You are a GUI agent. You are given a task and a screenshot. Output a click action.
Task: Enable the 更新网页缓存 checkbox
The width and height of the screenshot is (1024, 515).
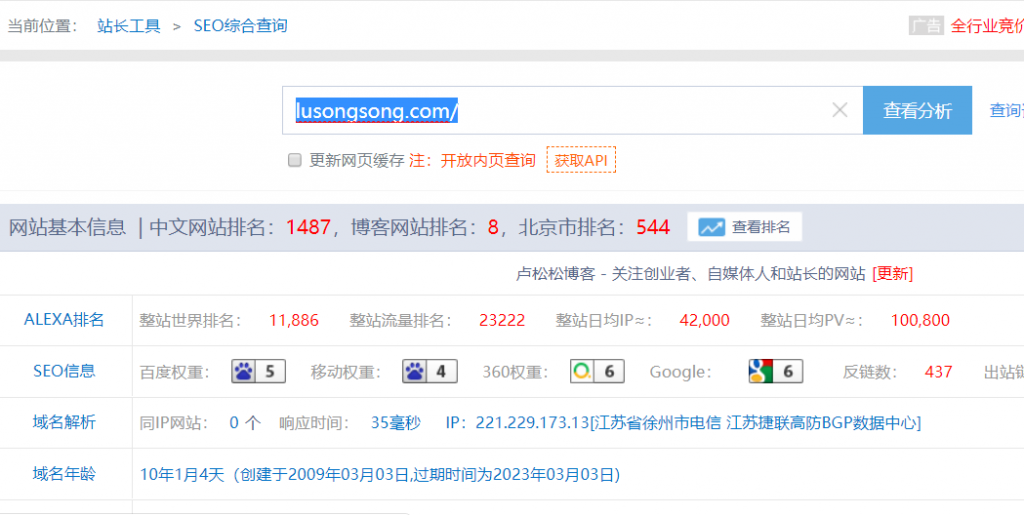295,160
